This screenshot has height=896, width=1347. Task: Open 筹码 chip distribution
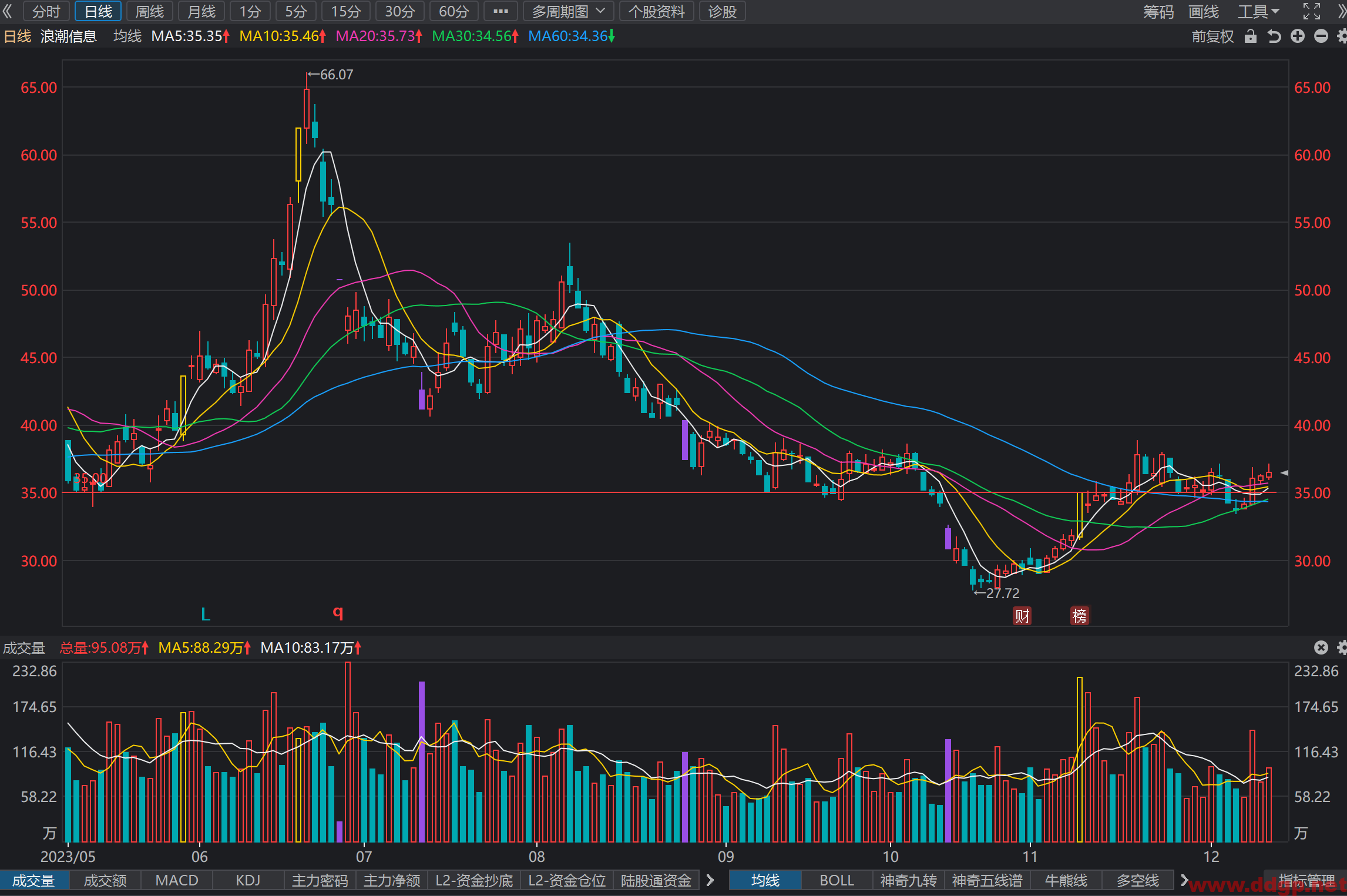tap(1158, 11)
